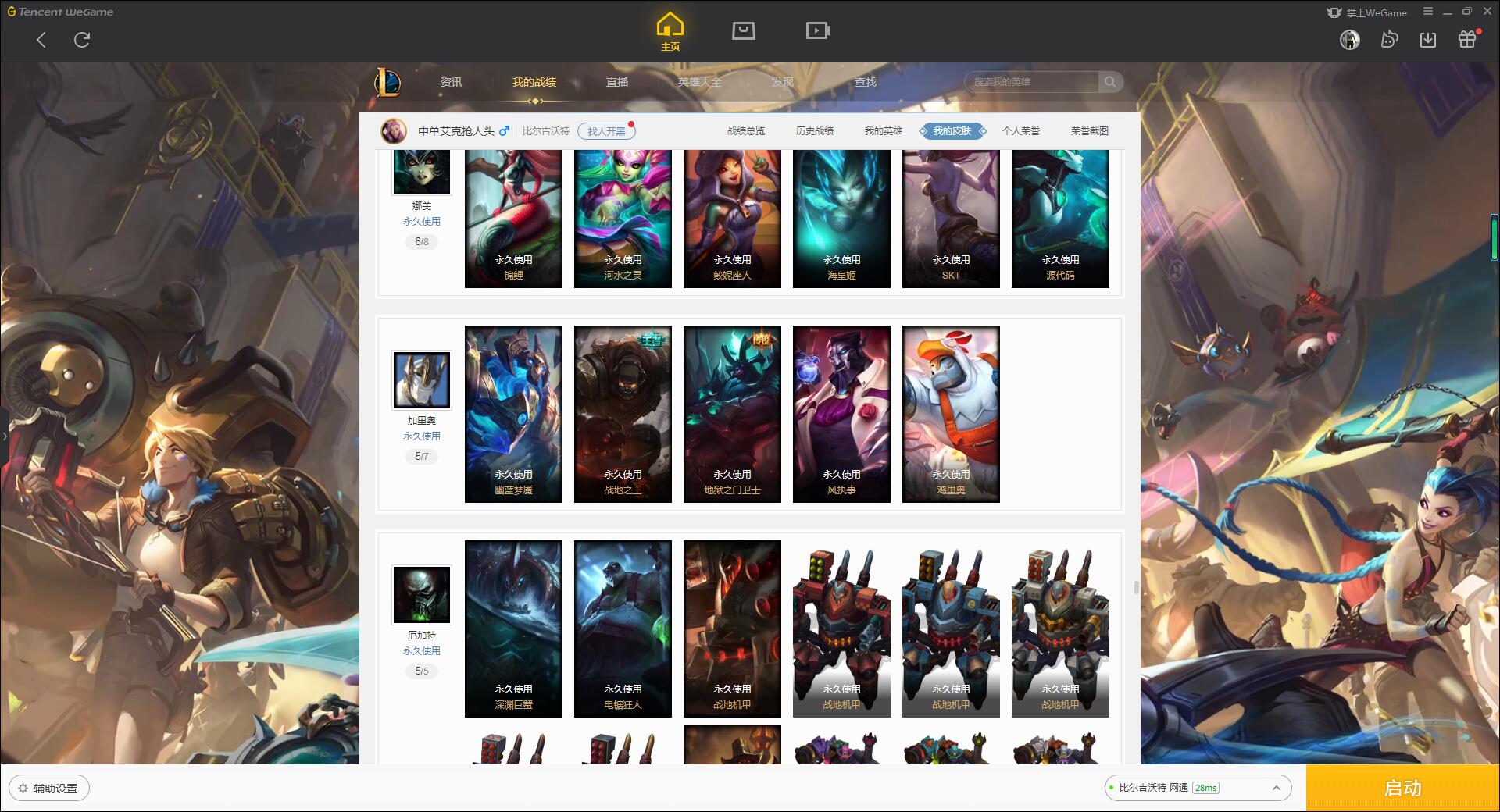This screenshot has height=812, width=1500.
Task: Expand the server selector 比尔吉沃特 网通
Action: click(x=1197, y=788)
